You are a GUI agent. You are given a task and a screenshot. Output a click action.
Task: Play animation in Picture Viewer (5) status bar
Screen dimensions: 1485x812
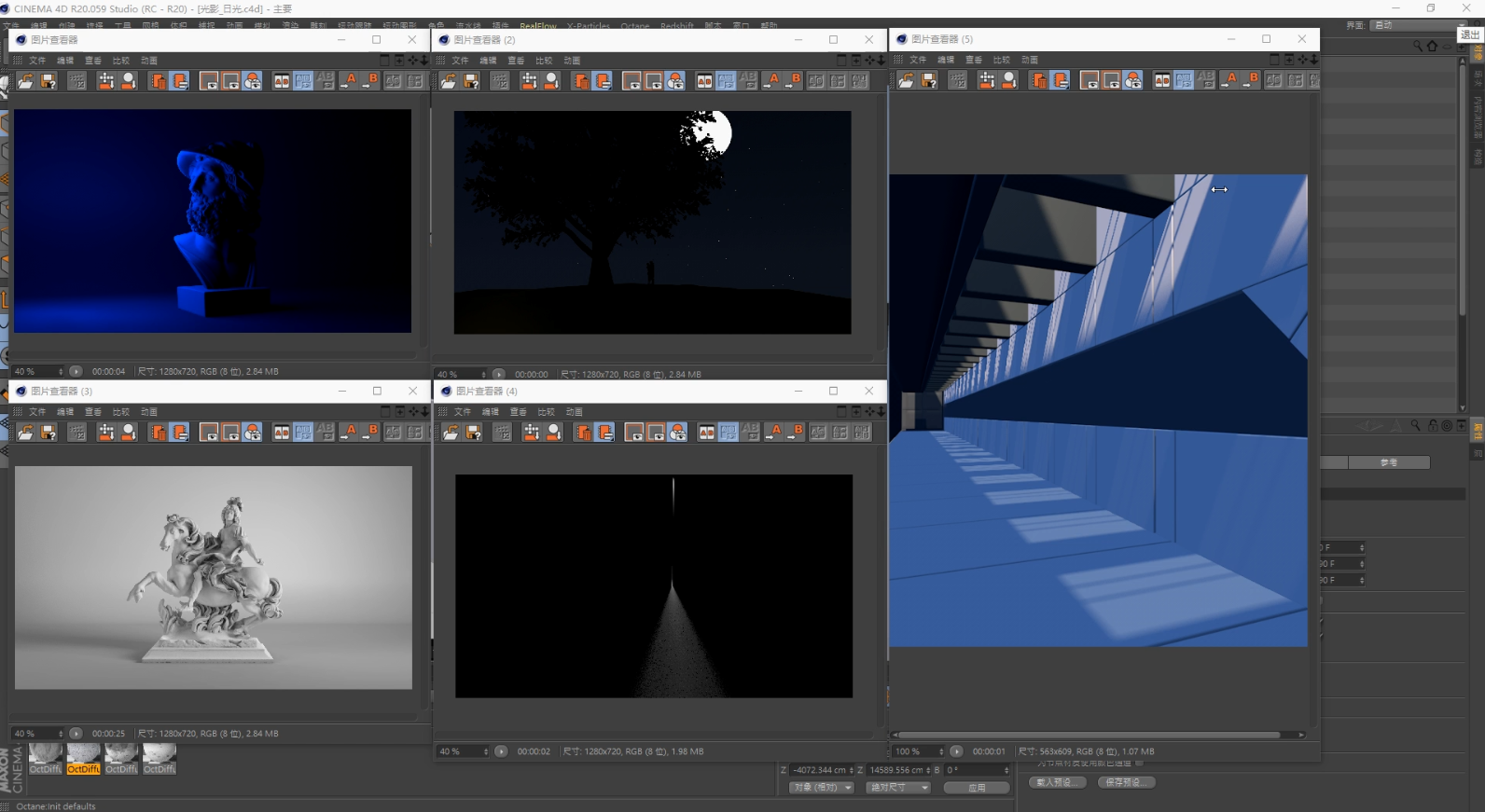click(956, 751)
